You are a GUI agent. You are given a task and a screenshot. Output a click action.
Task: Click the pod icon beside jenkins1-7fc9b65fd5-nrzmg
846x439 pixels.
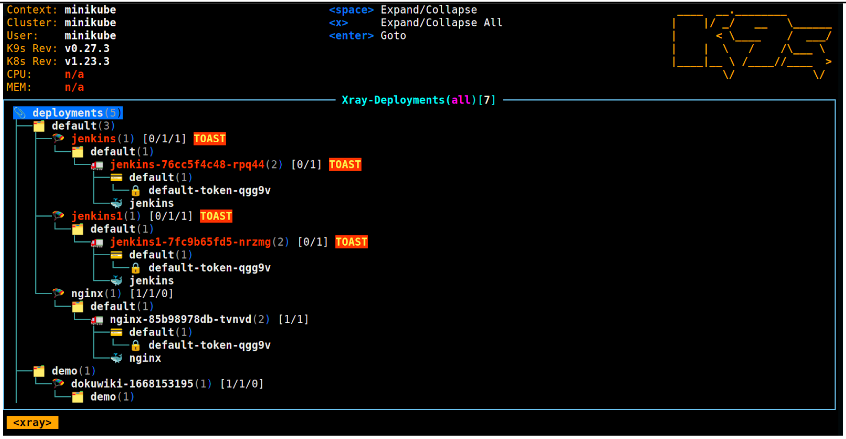97,242
